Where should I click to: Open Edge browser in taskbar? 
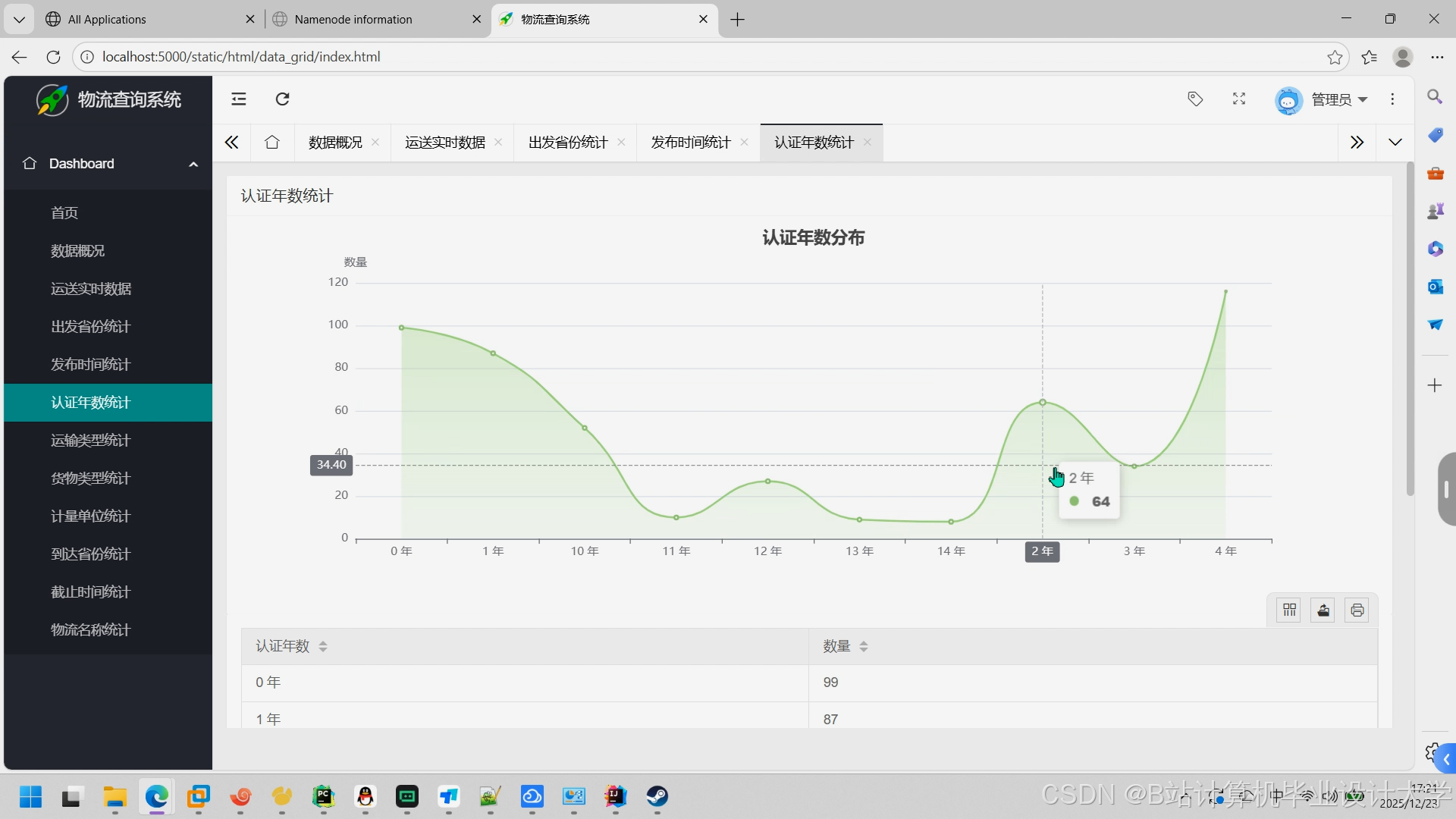(x=157, y=797)
